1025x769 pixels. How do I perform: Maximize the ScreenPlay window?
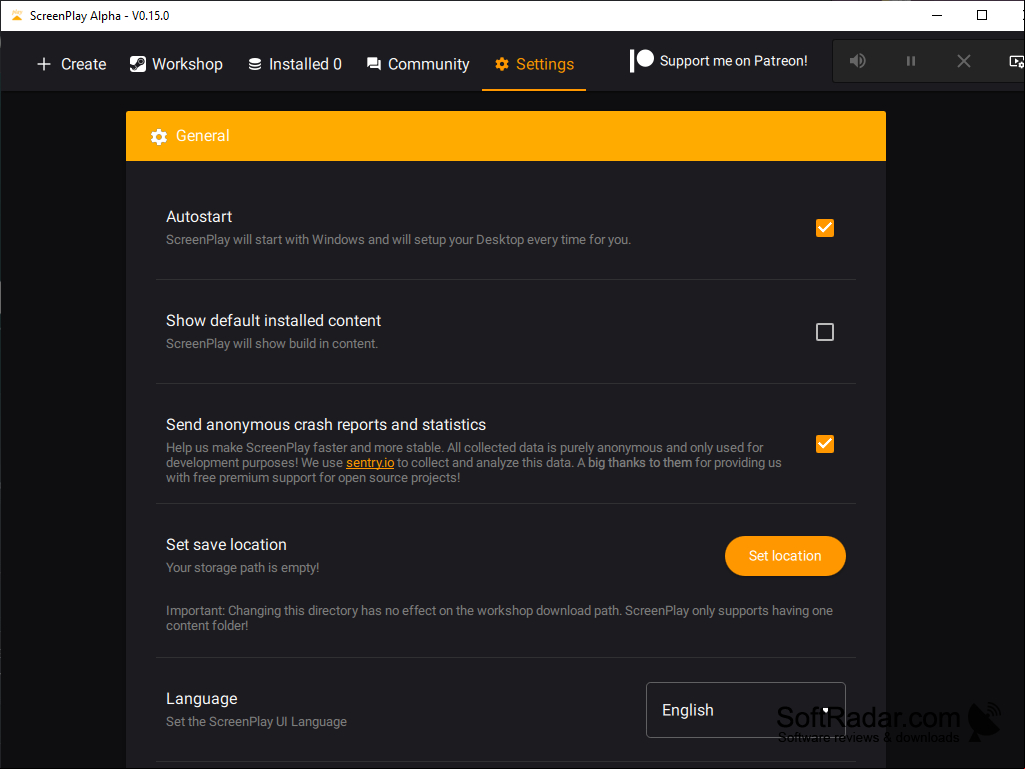[x=982, y=15]
